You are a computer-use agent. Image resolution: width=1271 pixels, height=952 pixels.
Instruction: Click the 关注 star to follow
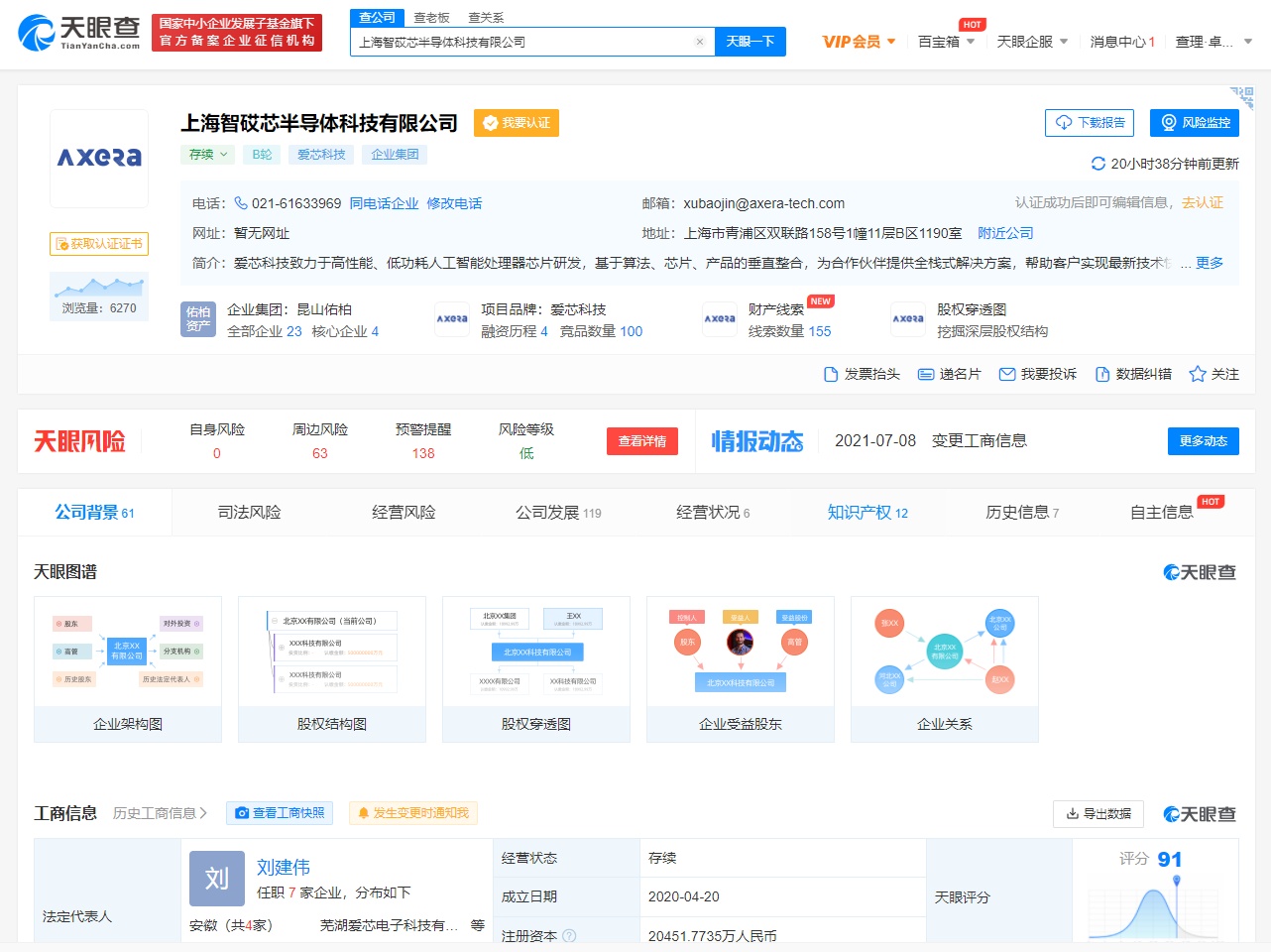pos(1213,374)
